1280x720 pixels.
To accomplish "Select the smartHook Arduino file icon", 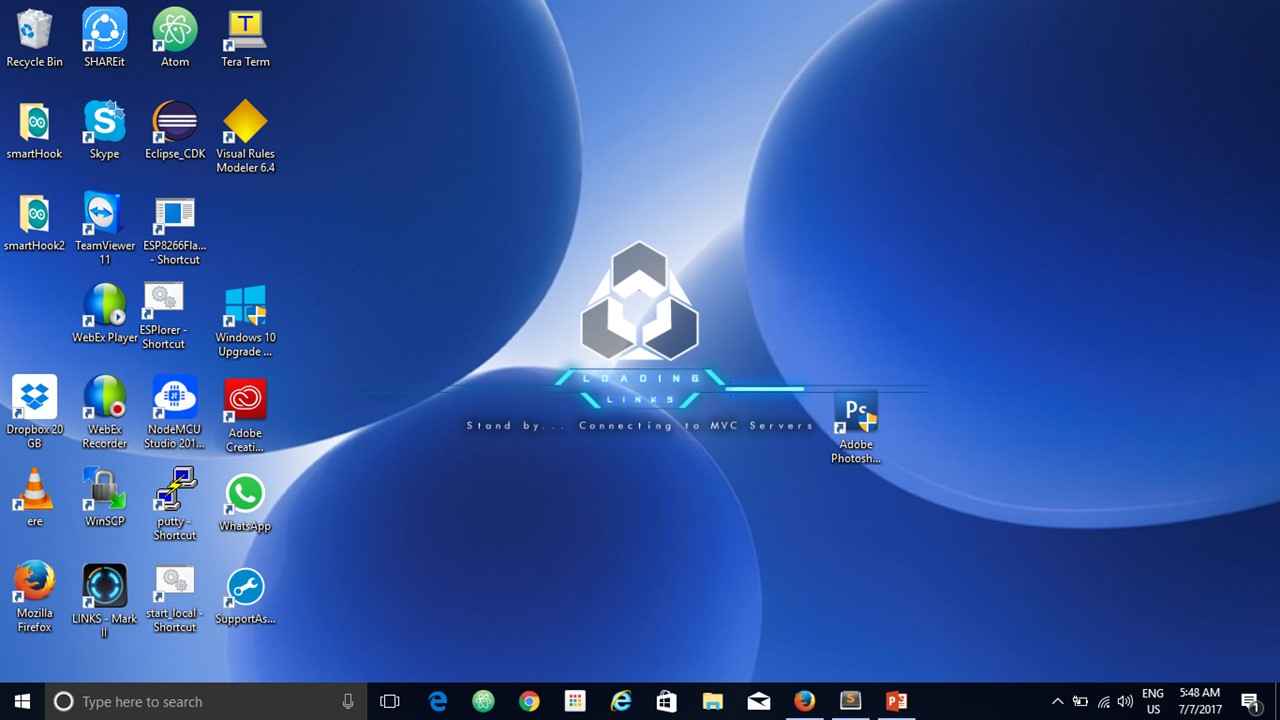I will click(x=34, y=131).
